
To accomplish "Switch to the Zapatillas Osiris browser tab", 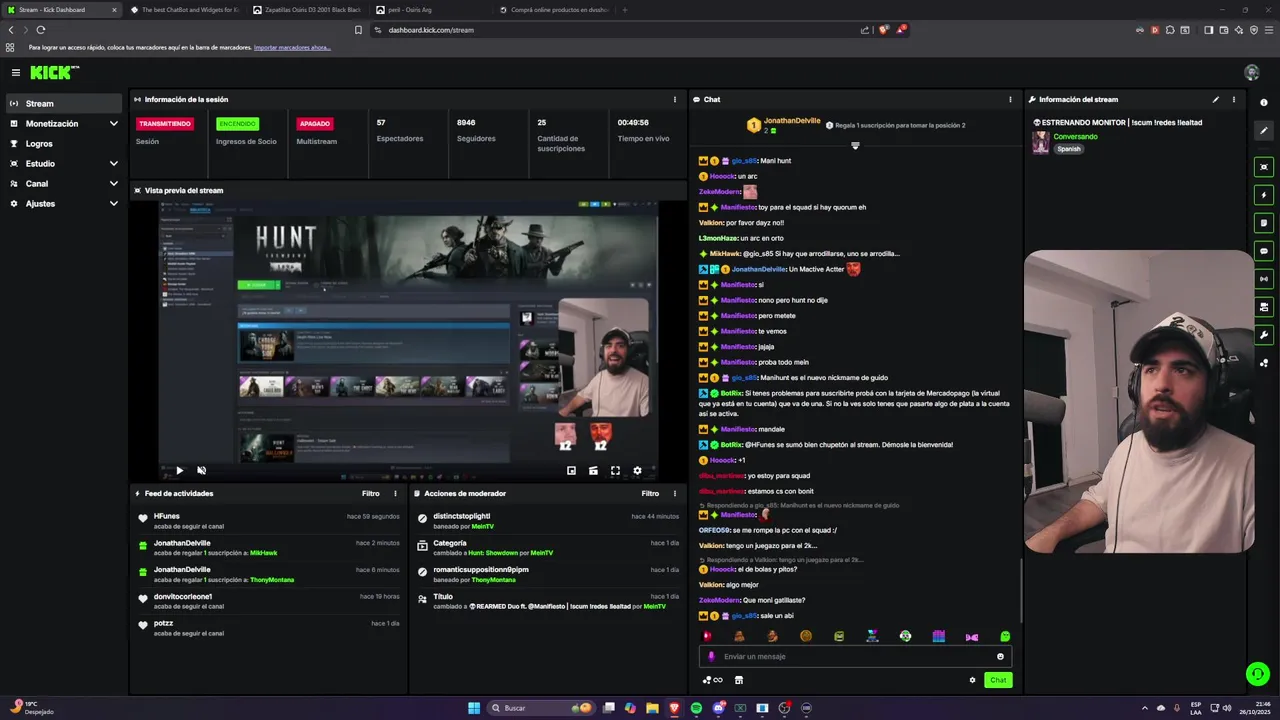I will 307,10.
